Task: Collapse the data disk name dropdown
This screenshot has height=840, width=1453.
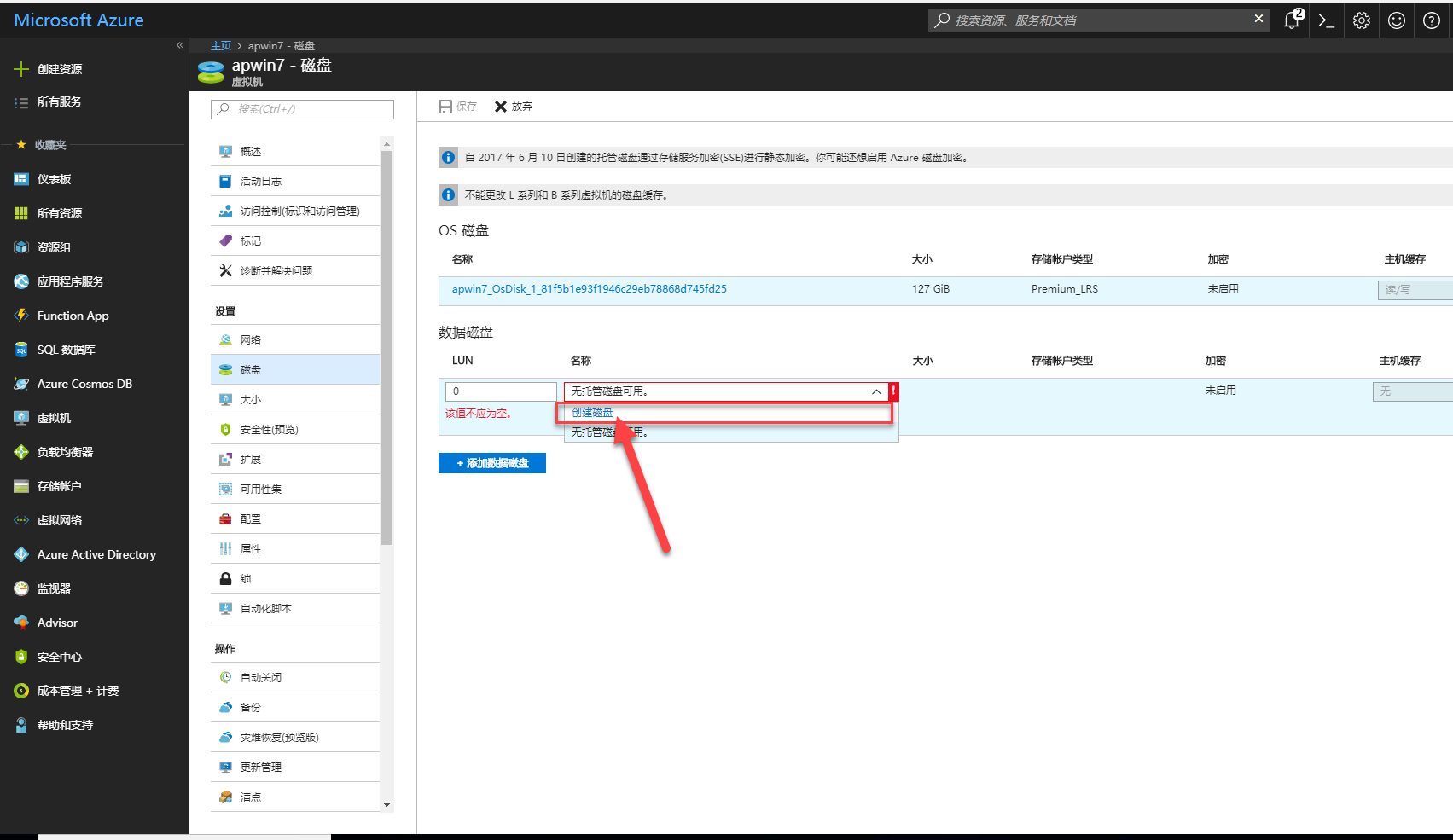Action: click(x=876, y=391)
